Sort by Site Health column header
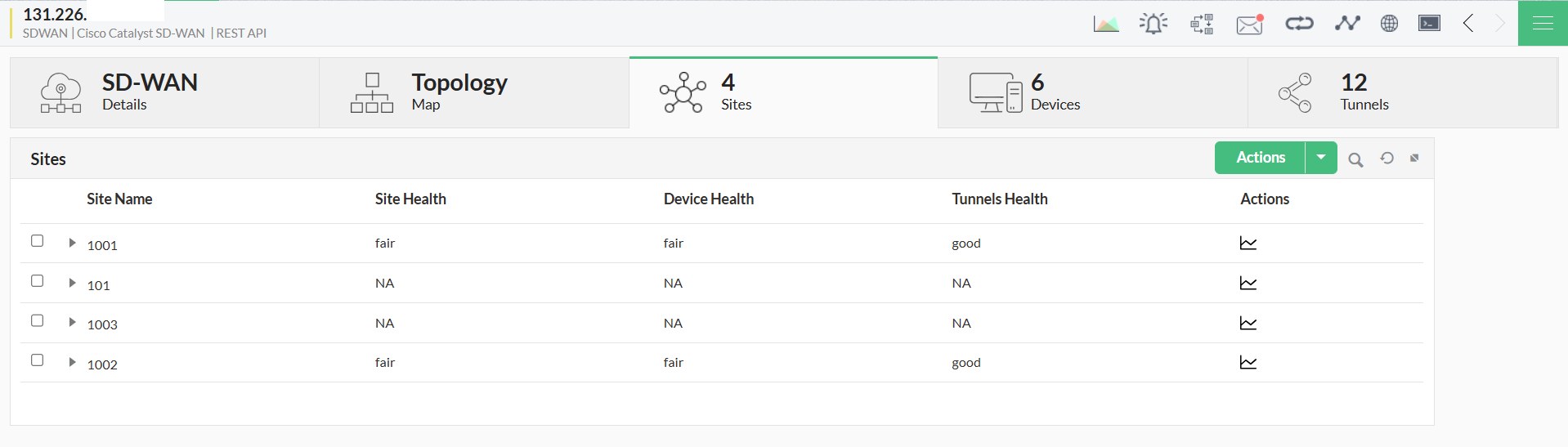This screenshot has height=447, width=1568. (x=410, y=199)
